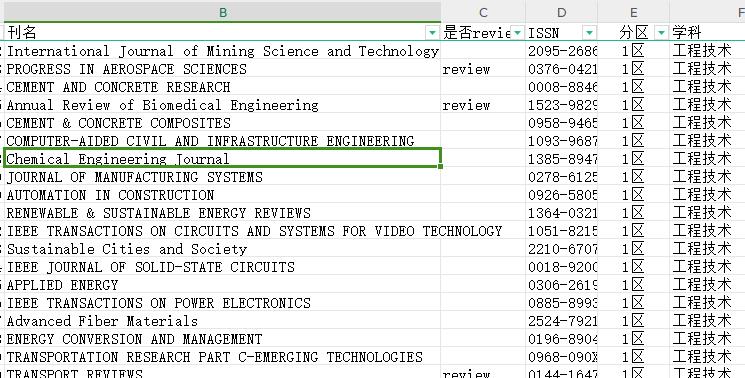Click empty review cell for Chemical Engineering Journal

point(483,159)
